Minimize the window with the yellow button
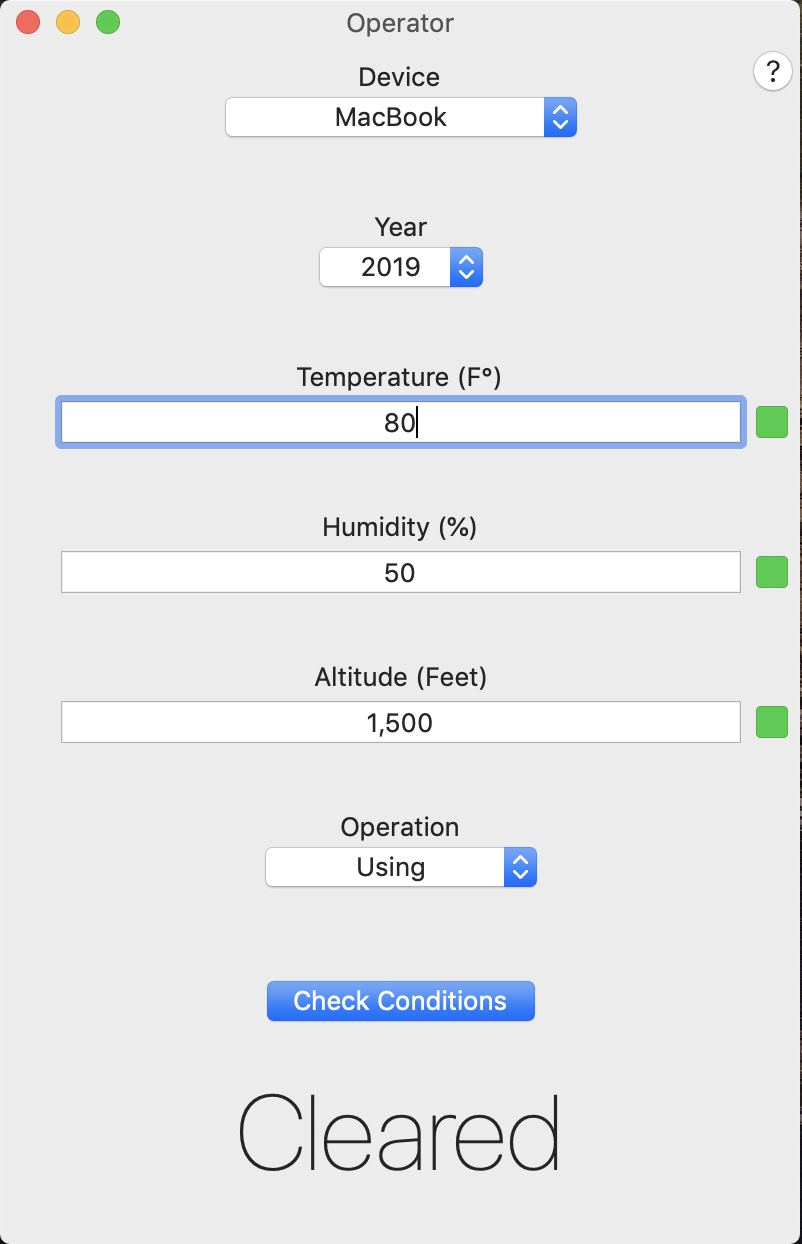Viewport: 802px width, 1244px height. (x=68, y=22)
